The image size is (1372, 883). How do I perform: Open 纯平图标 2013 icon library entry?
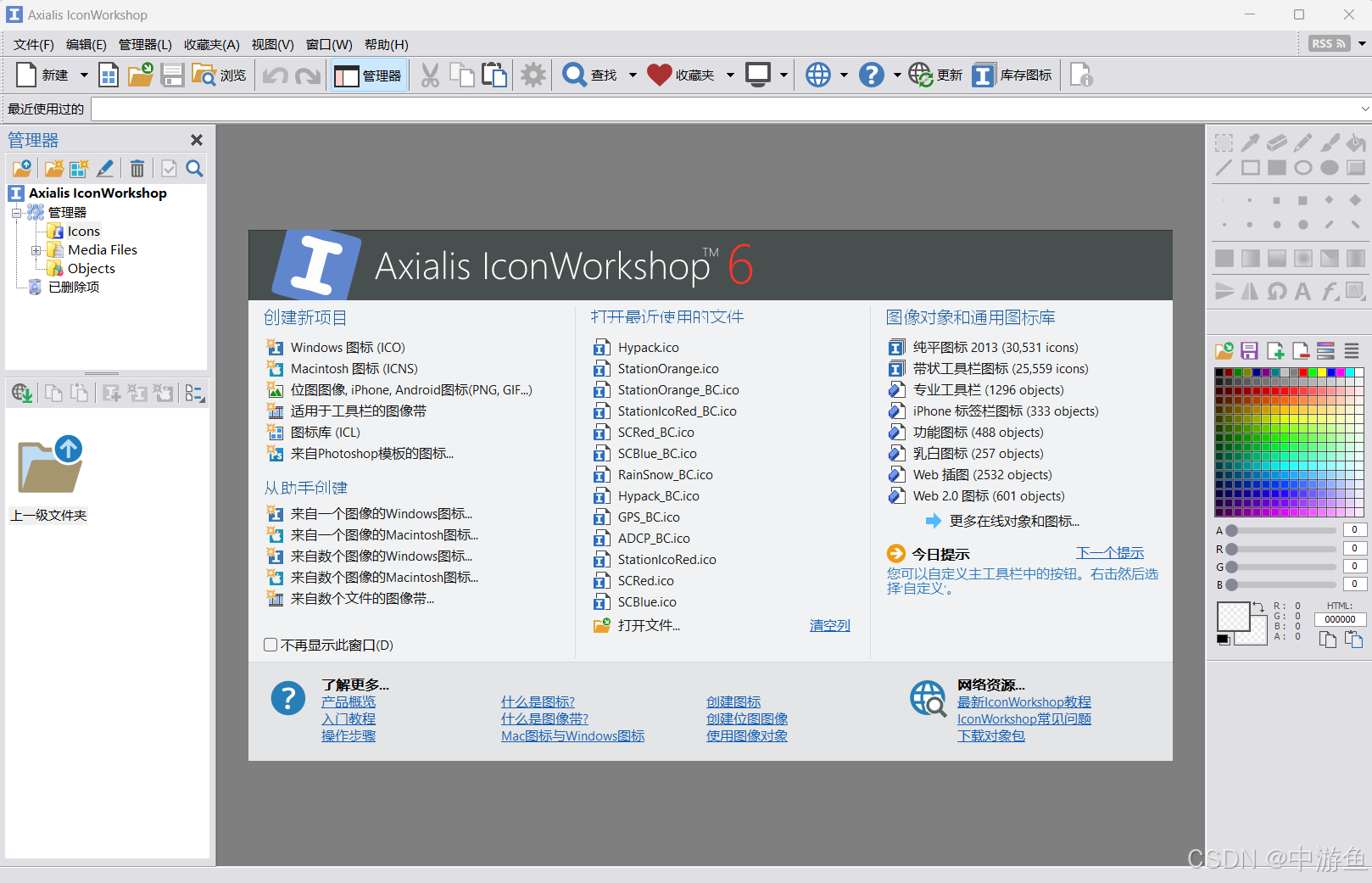(996, 347)
